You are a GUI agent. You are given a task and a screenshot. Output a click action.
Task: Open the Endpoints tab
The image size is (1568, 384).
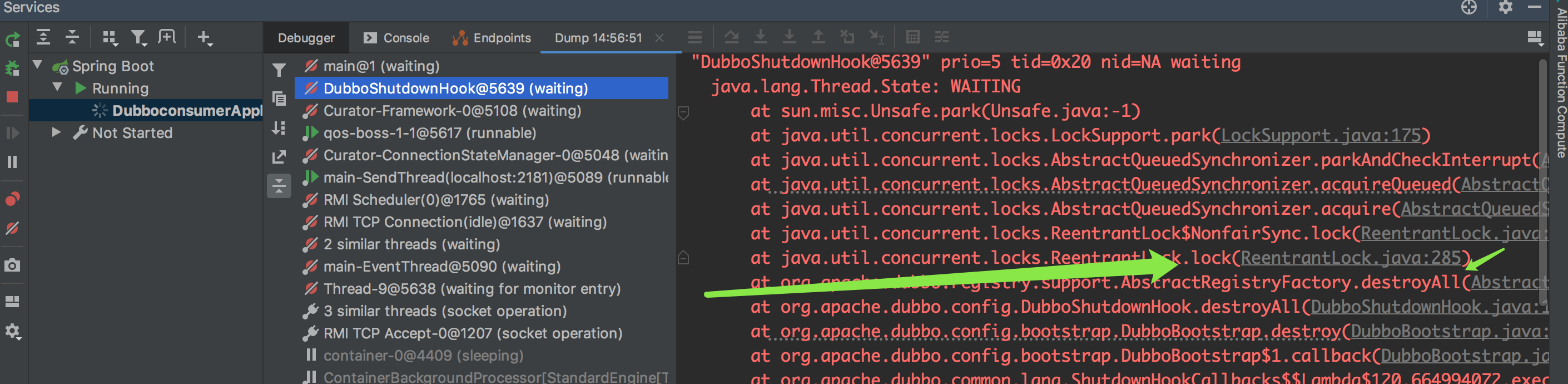coord(492,38)
